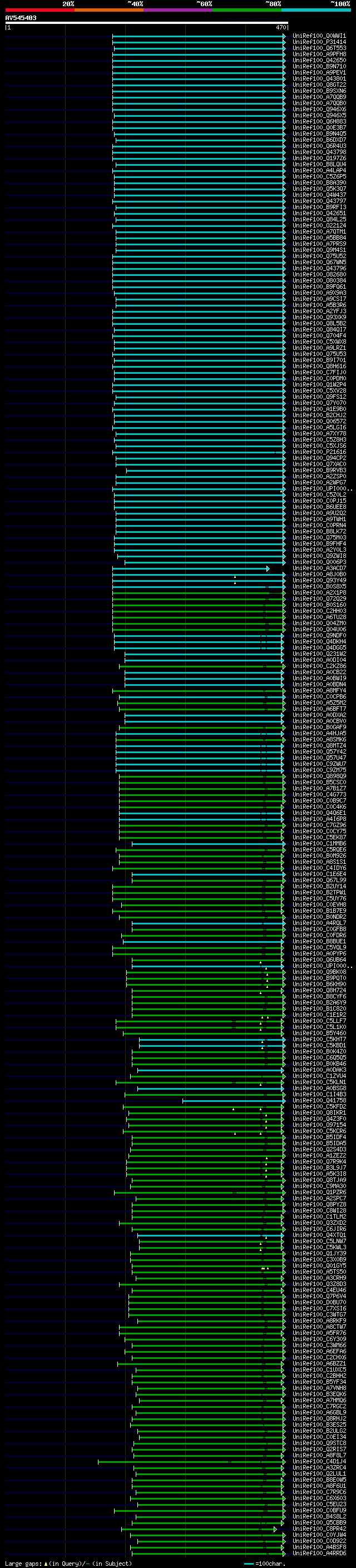This screenshot has height=1568, width=356.
Task: Click the orange ~40% identity legend segment
Action: (x=109, y=10)
